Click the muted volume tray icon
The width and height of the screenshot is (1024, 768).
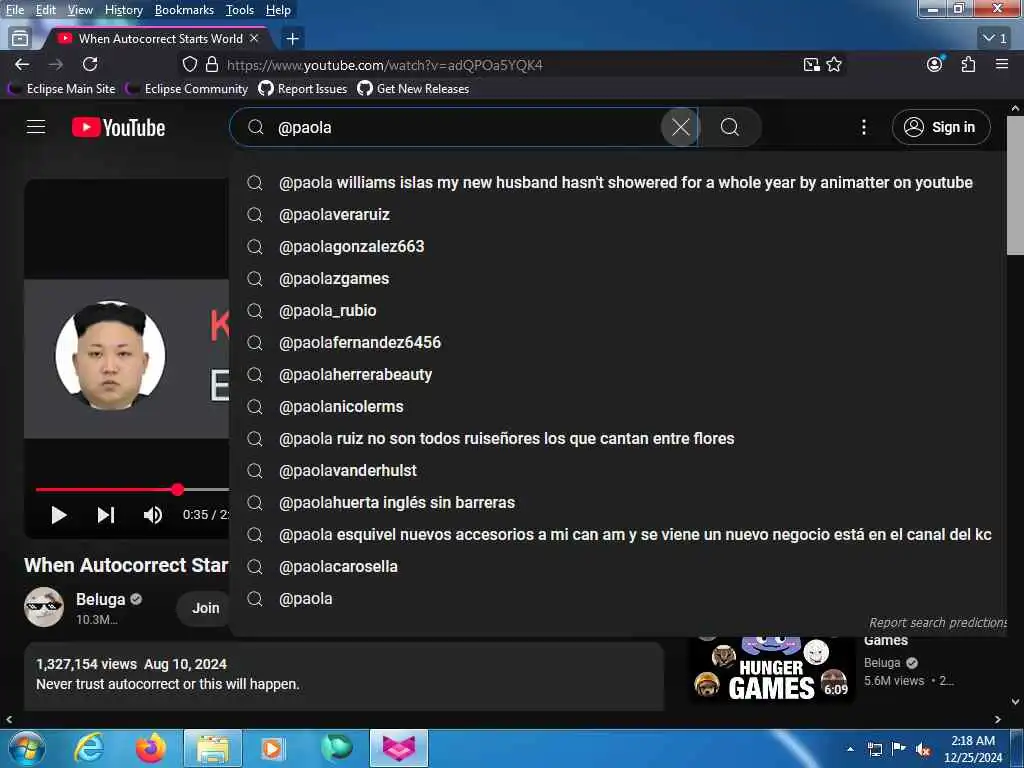(x=923, y=750)
